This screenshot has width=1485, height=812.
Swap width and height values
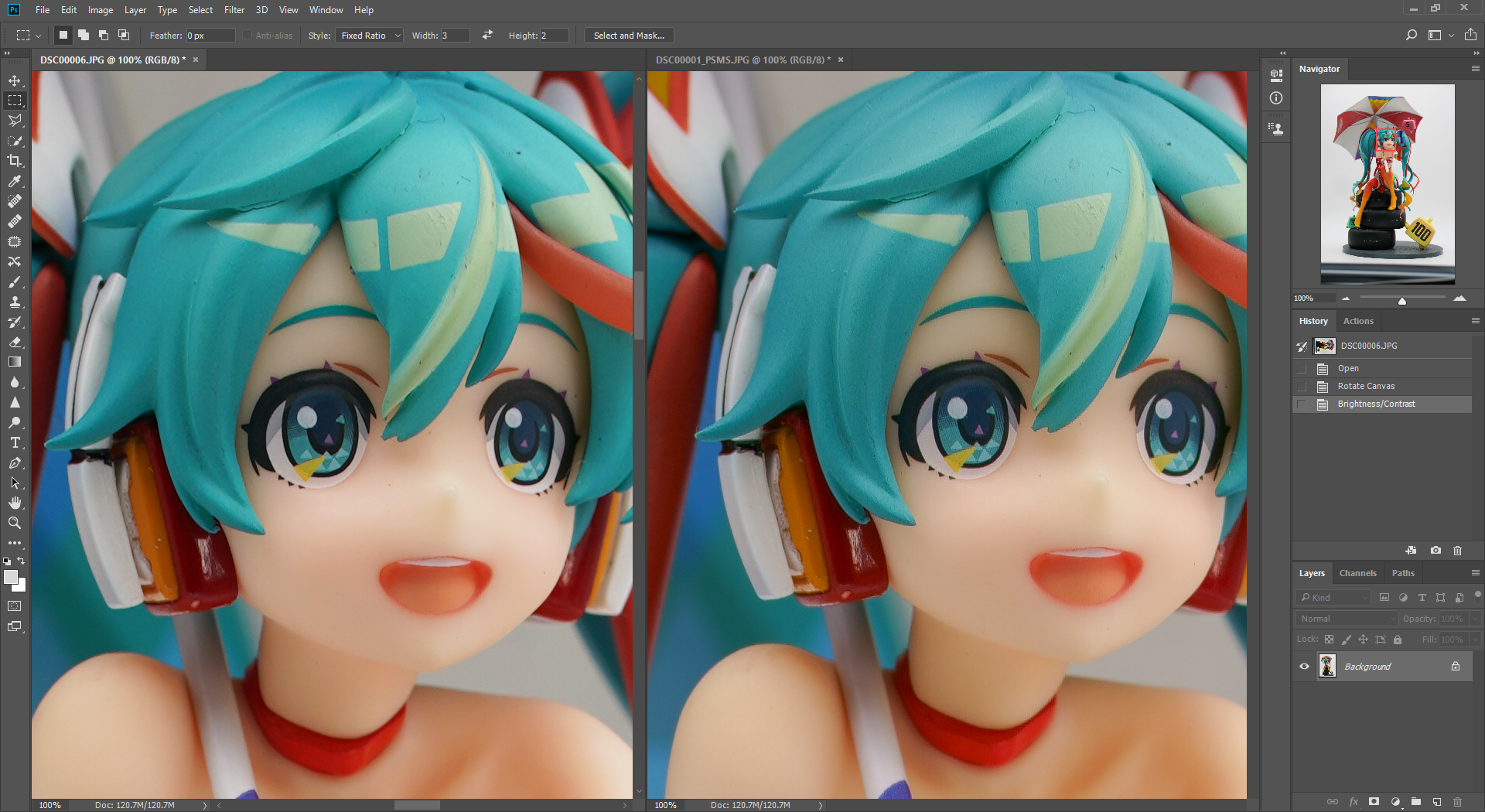coord(487,35)
